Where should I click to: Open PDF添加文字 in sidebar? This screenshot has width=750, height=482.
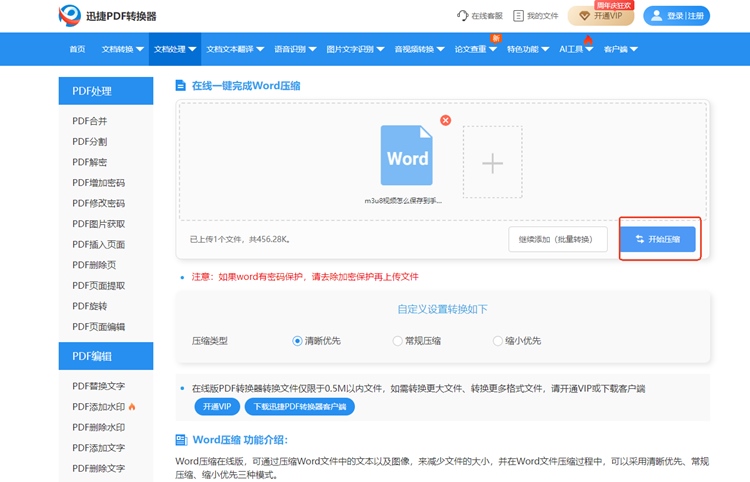99,448
